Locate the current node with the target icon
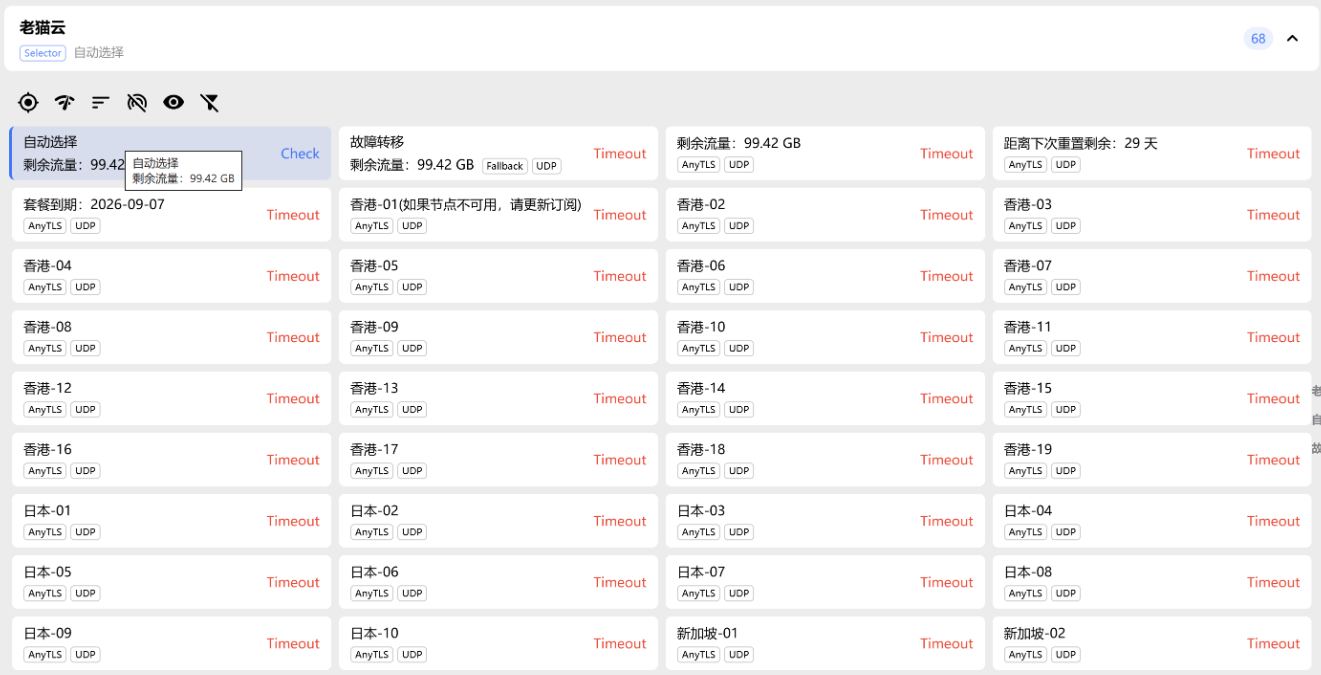 tap(28, 102)
